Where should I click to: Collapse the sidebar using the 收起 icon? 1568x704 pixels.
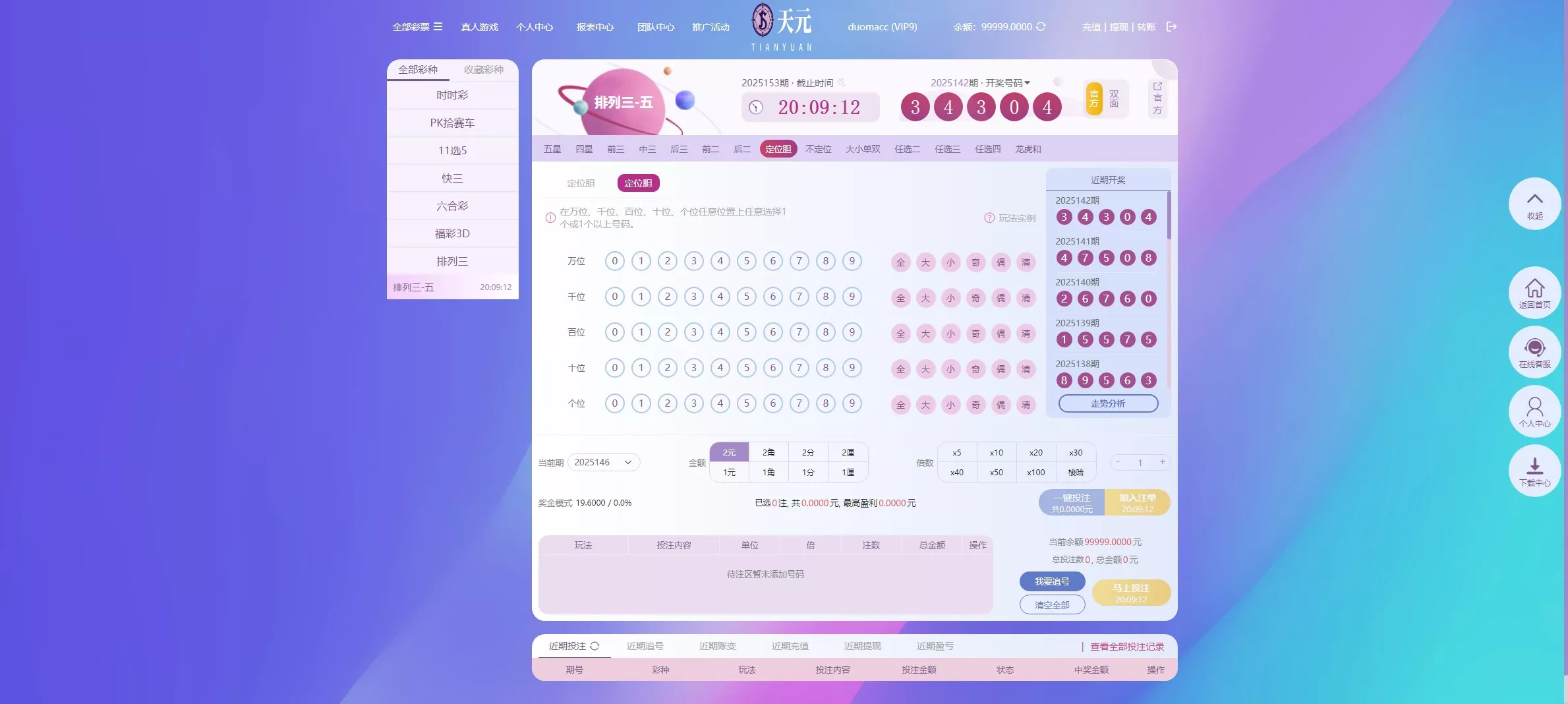[1534, 203]
